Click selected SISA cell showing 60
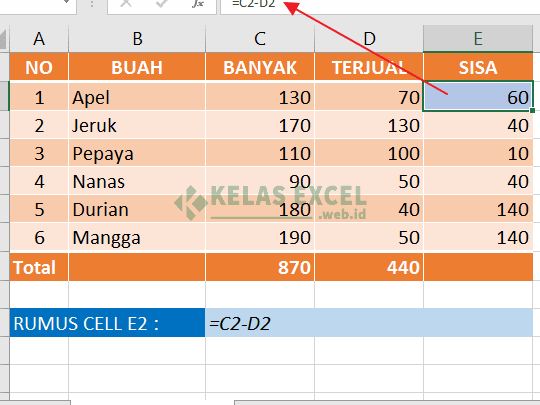This screenshot has width=540, height=405. pyautogui.click(x=478, y=96)
